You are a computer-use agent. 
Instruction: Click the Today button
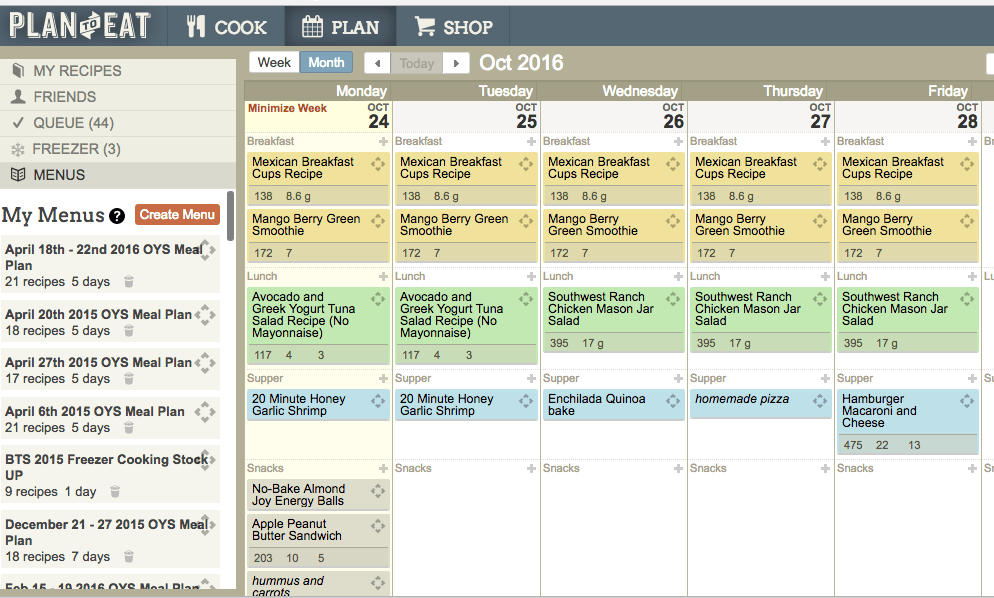(416, 63)
